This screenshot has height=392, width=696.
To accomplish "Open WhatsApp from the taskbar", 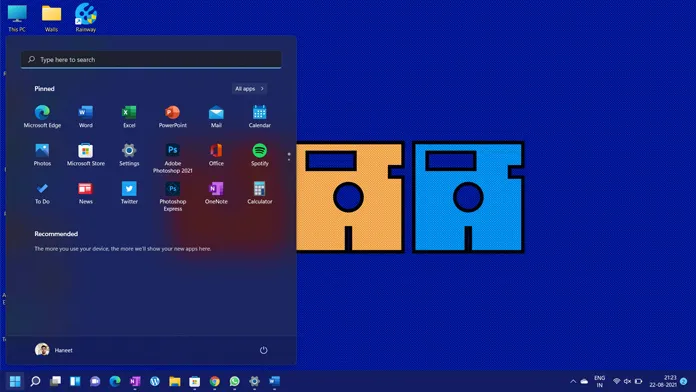I will coord(234,381).
